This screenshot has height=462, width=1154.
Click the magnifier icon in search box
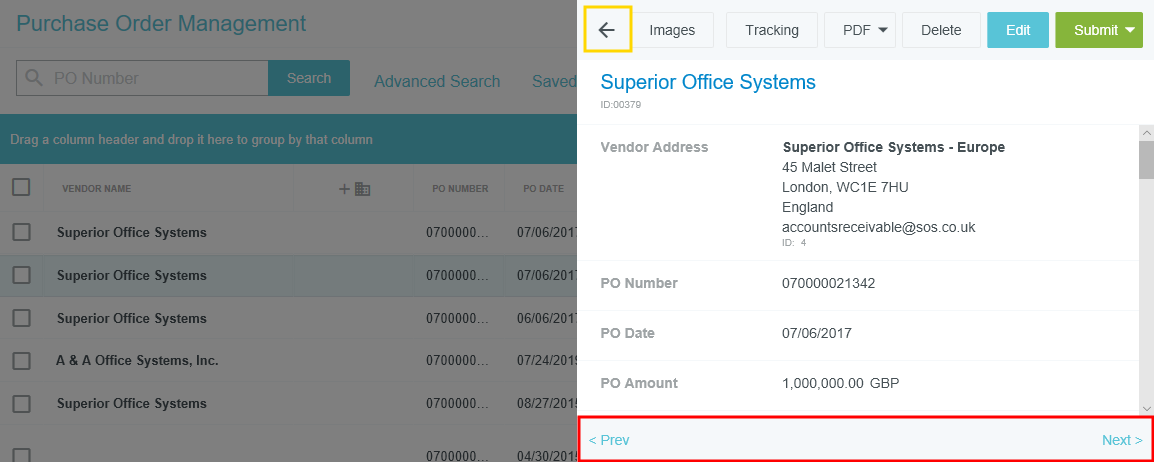[35, 78]
